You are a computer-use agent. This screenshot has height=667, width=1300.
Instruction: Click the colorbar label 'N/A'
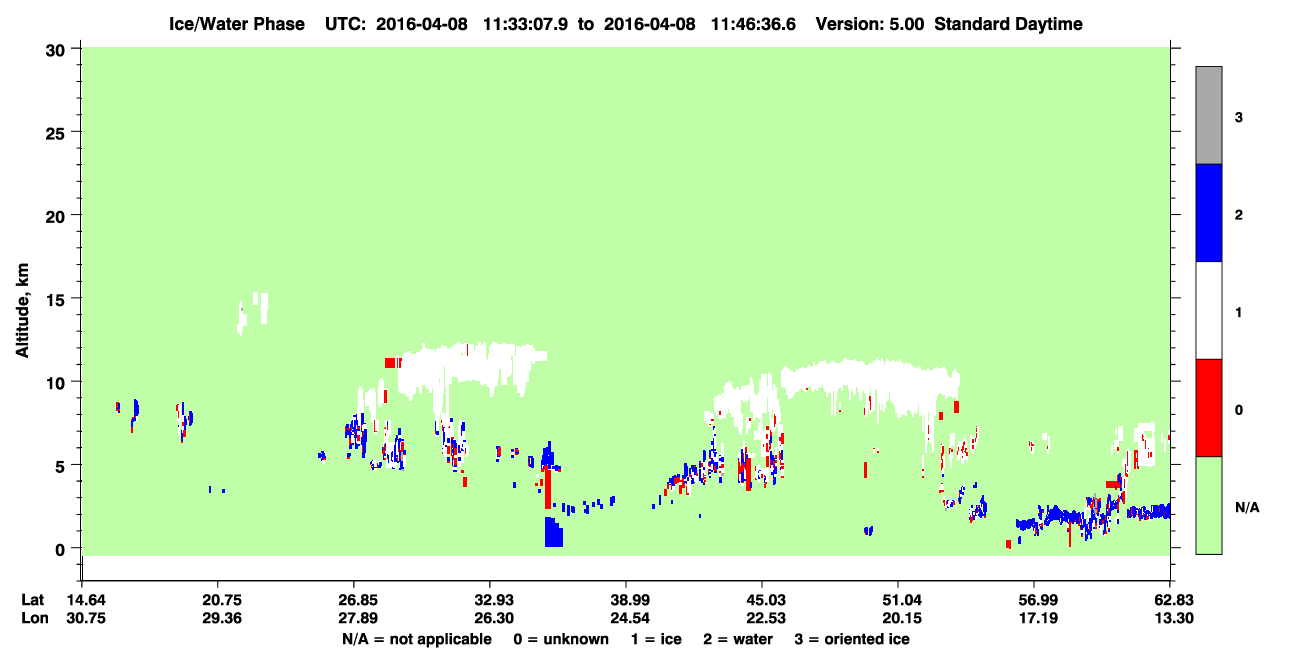[x=1246, y=508]
